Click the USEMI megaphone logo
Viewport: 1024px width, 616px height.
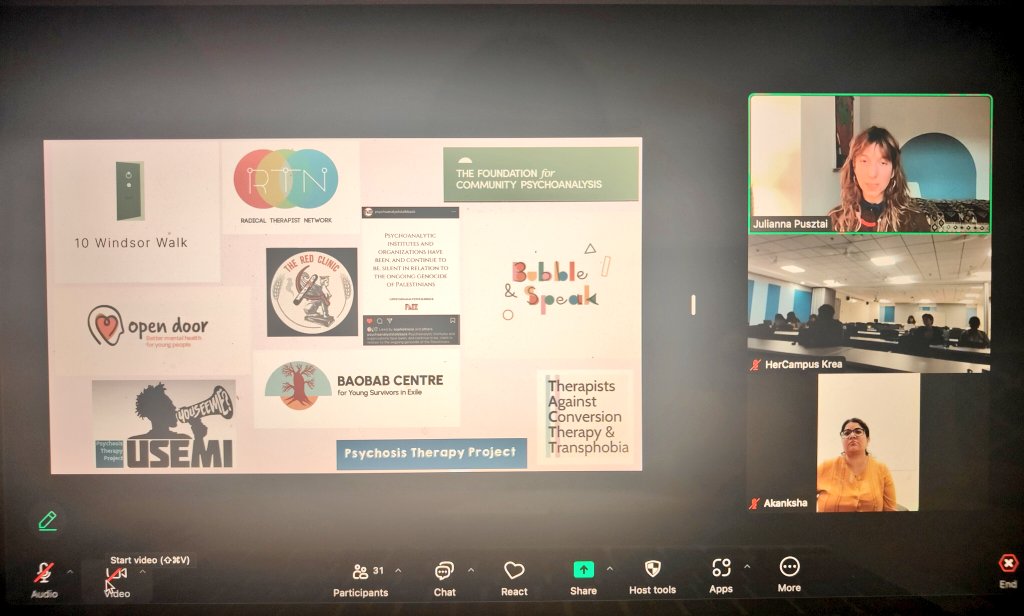[164, 425]
